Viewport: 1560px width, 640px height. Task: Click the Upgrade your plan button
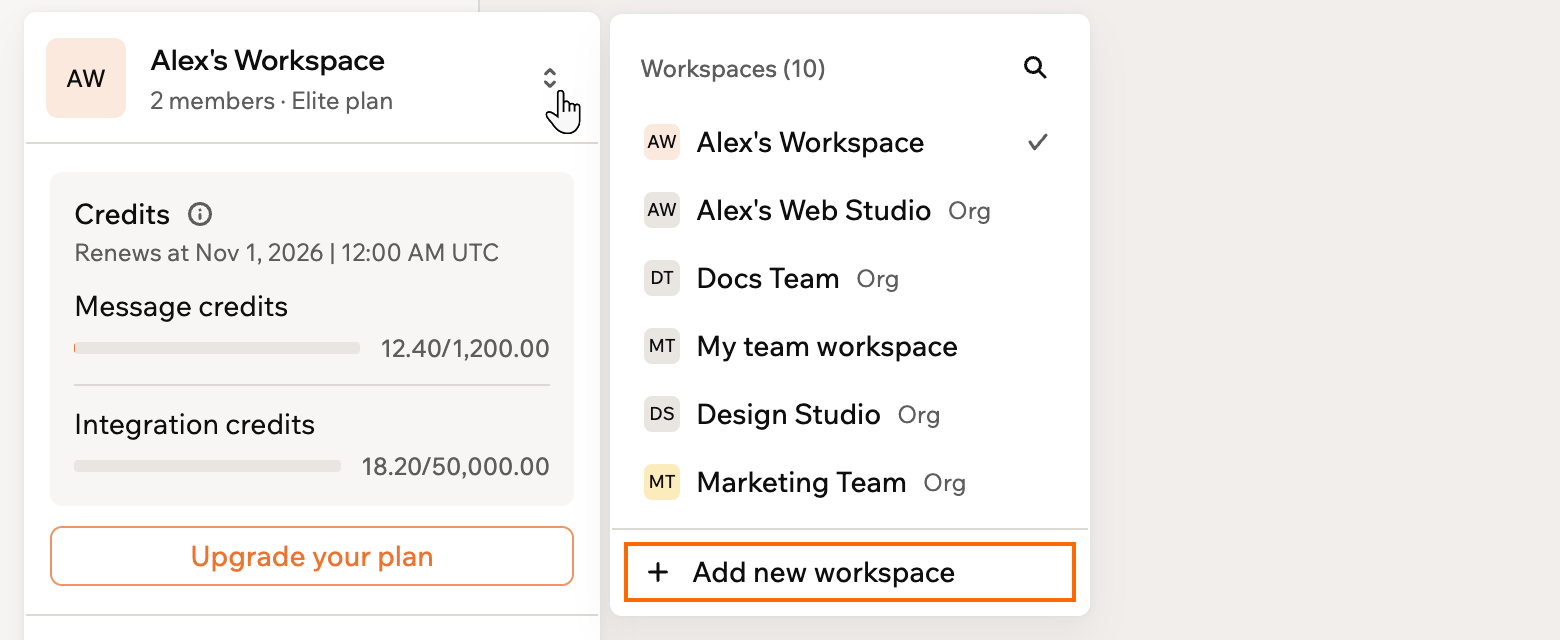(312, 556)
